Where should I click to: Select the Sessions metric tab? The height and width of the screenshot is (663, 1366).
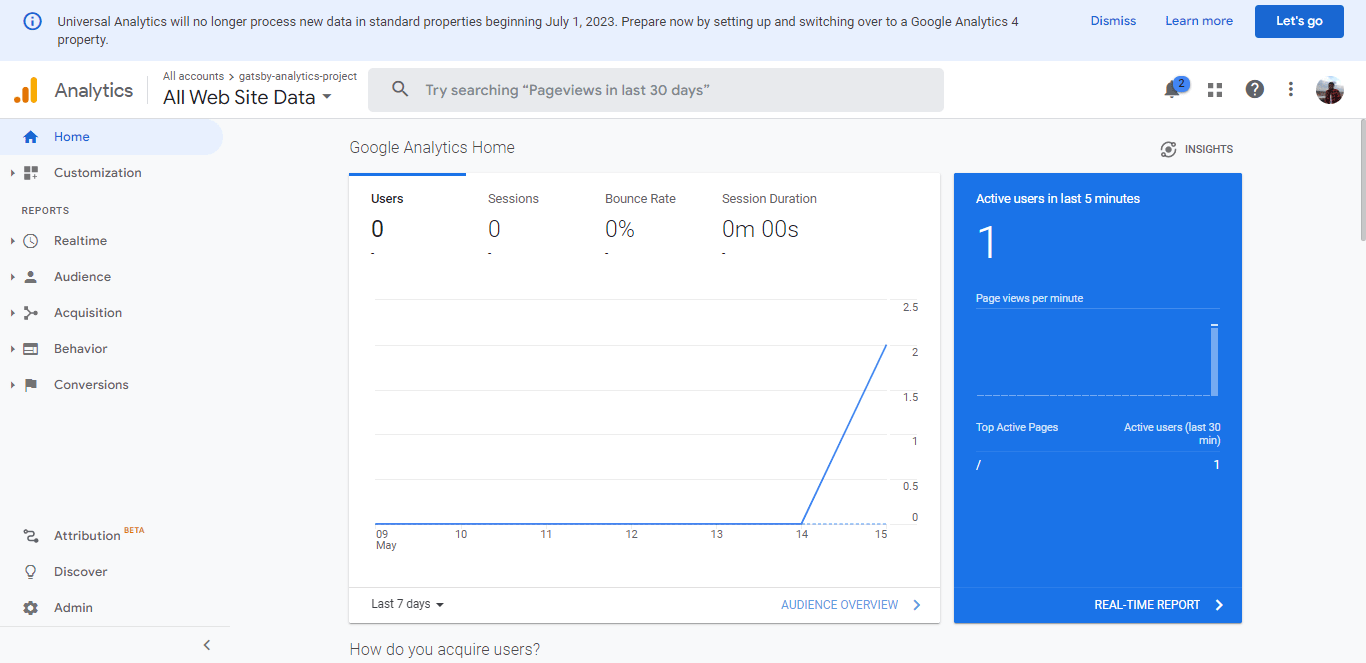[524, 218]
